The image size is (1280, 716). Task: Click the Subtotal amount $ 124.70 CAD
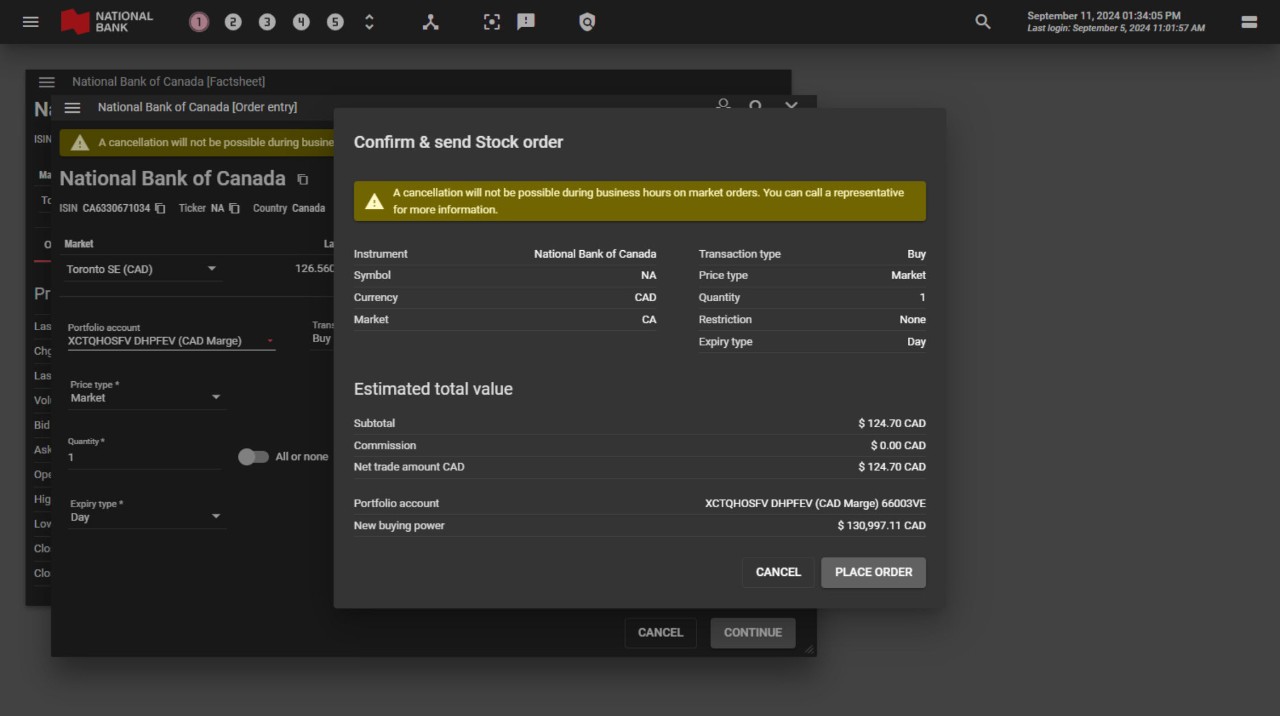[892, 423]
